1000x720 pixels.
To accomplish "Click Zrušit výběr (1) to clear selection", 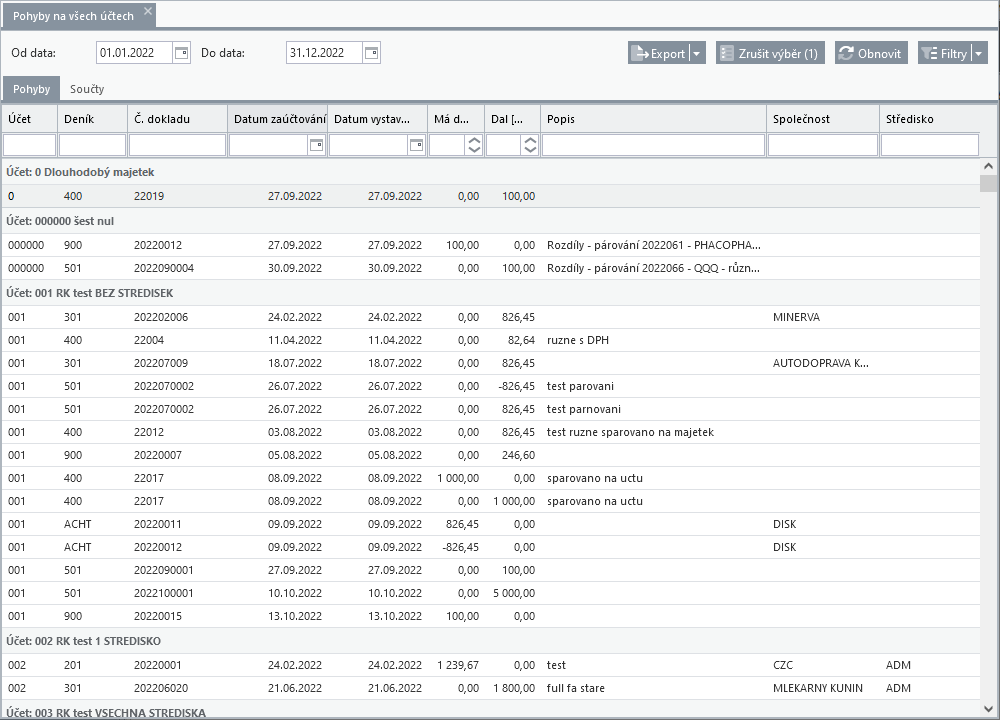I will pyautogui.click(x=770, y=54).
